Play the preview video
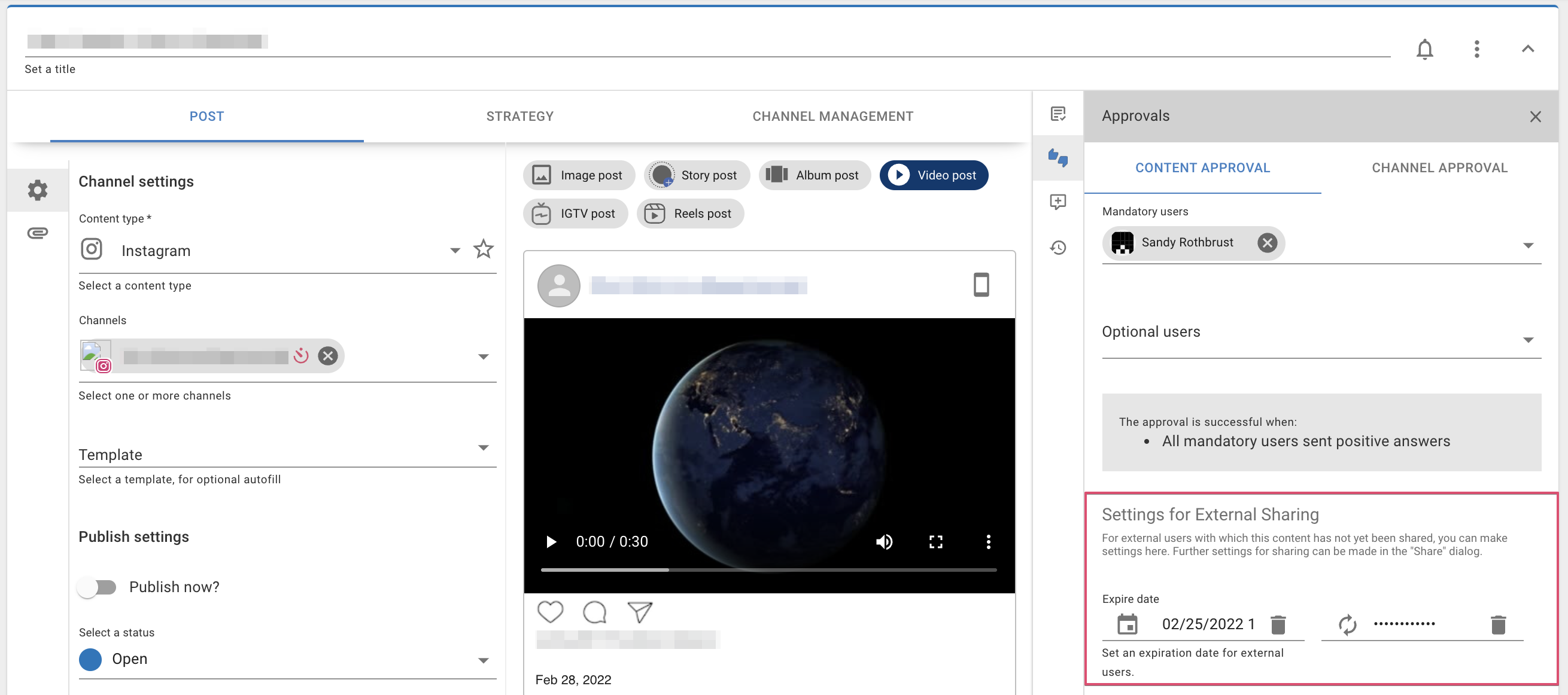1568x695 pixels. tap(551, 542)
